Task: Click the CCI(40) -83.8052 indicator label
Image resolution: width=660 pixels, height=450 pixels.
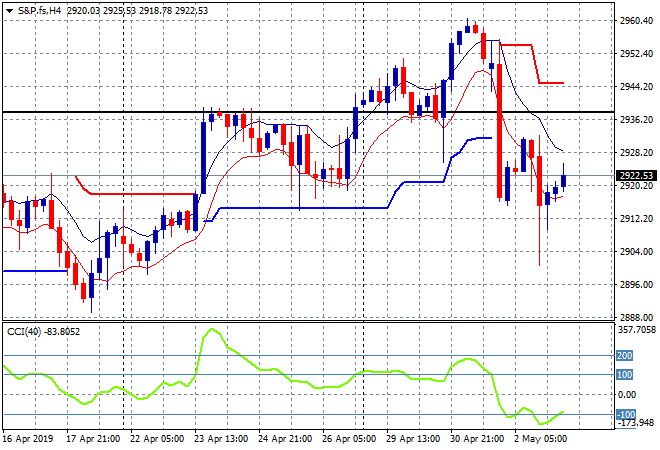Action: coord(43,332)
